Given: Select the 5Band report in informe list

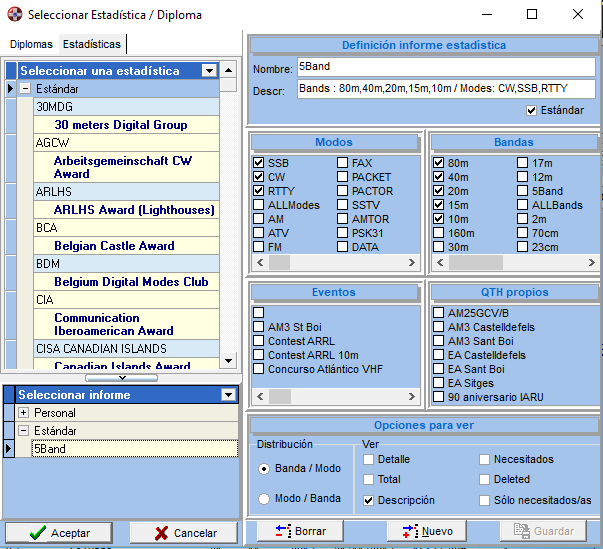Looking at the screenshot, I should (50, 449).
